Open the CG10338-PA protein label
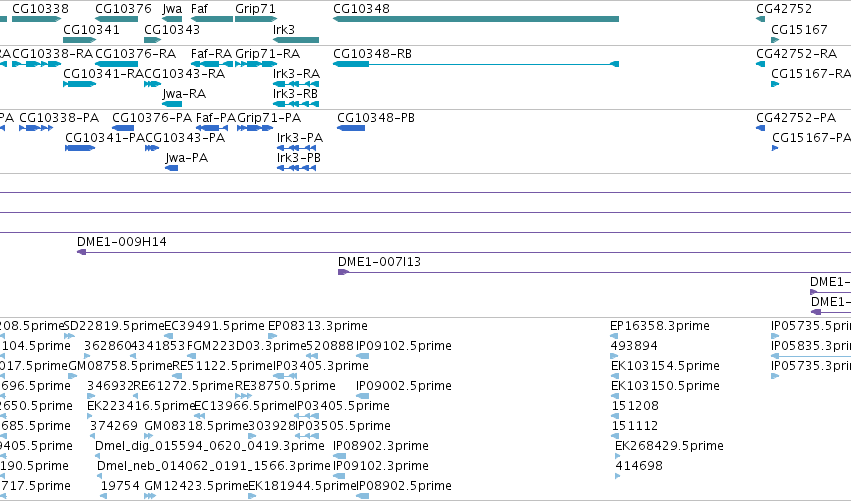 [59, 118]
